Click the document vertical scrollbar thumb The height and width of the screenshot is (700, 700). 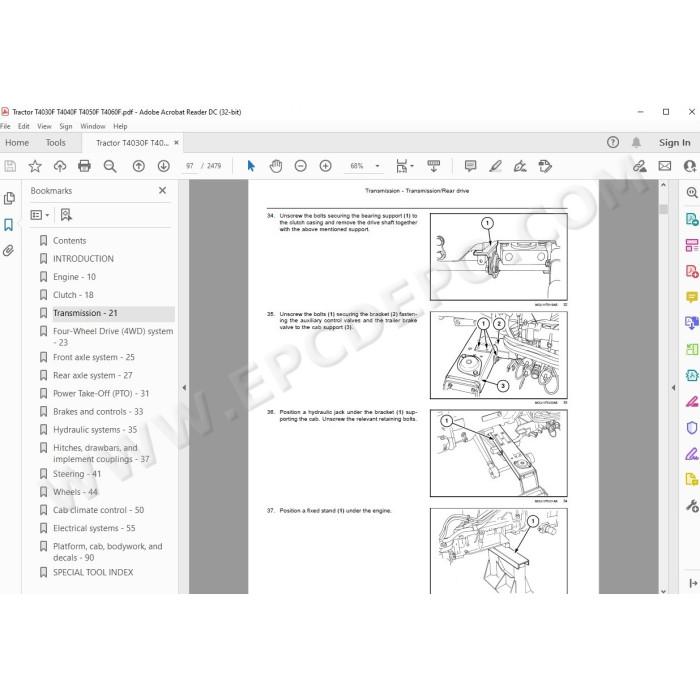coord(663,209)
